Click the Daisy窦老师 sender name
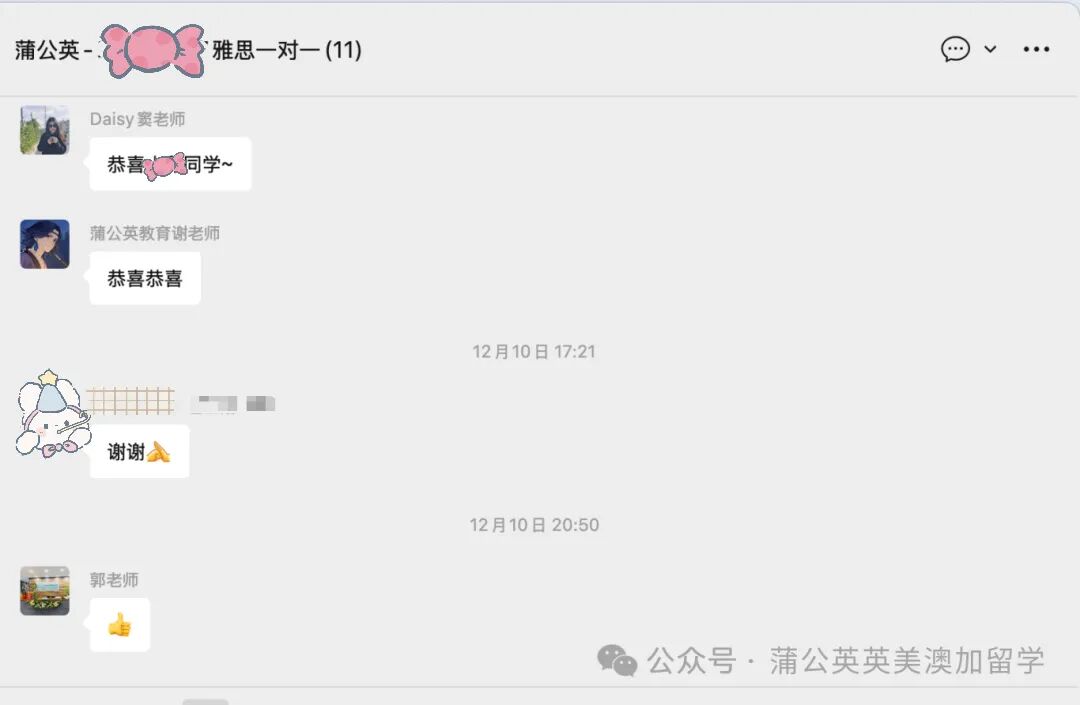Image resolution: width=1080 pixels, height=705 pixels. (137, 119)
